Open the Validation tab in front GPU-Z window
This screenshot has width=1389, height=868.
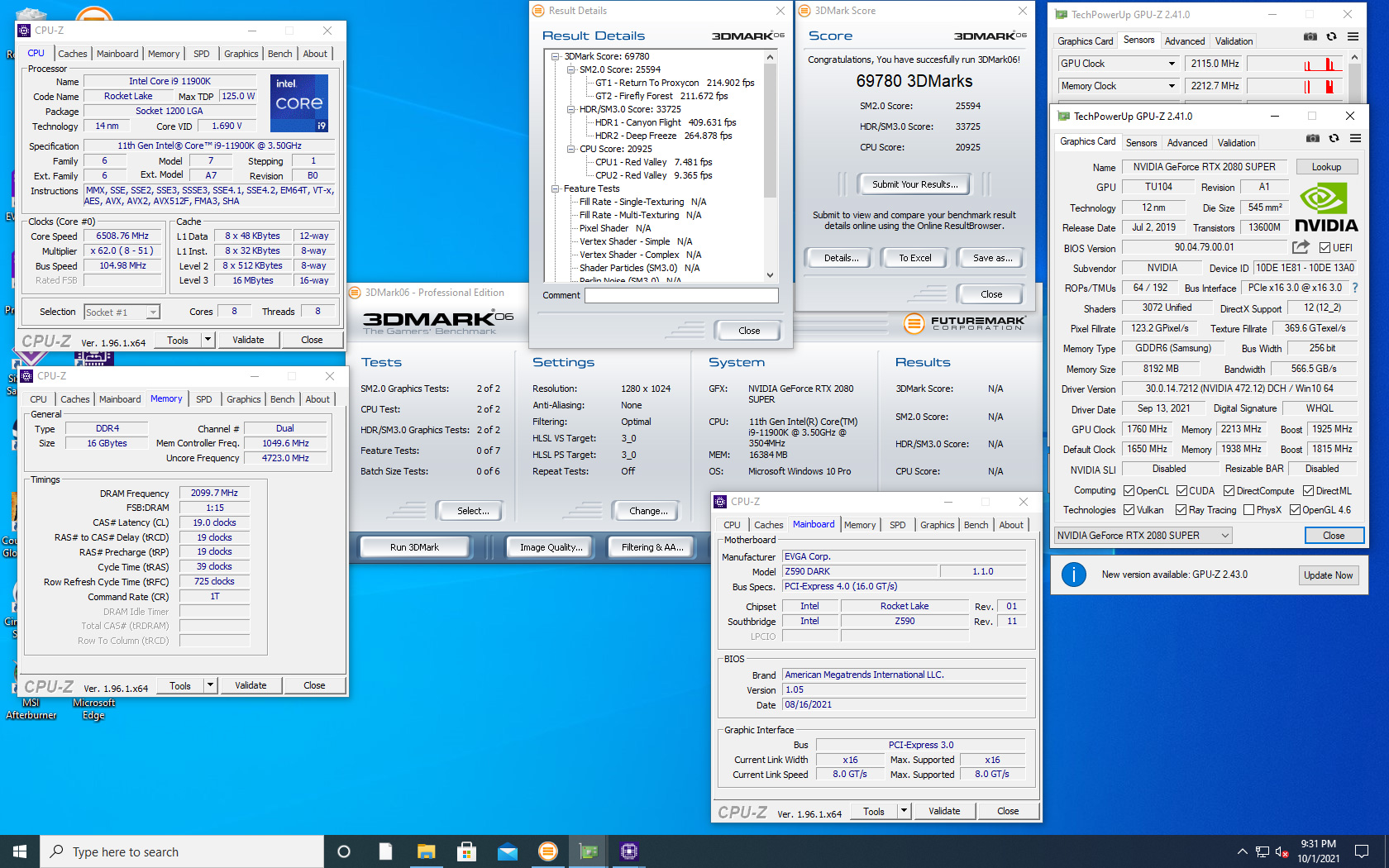click(x=1237, y=143)
